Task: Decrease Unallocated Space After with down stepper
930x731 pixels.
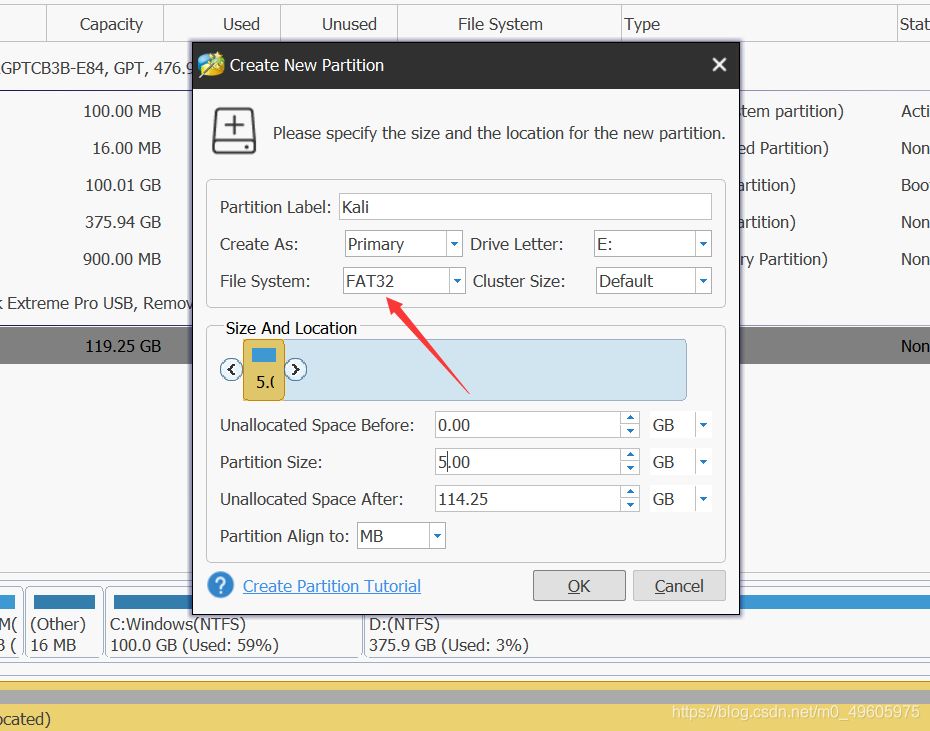Action: coord(630,506)
